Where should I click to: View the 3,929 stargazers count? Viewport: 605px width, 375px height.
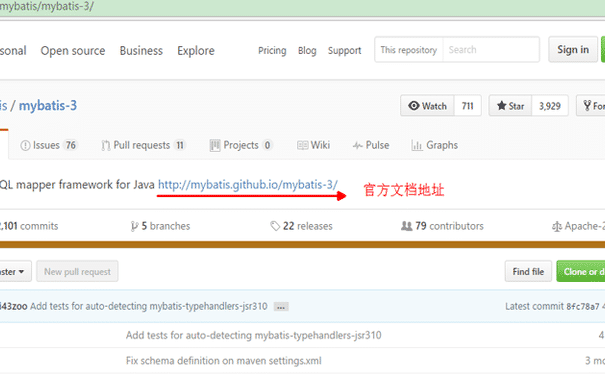550,106
